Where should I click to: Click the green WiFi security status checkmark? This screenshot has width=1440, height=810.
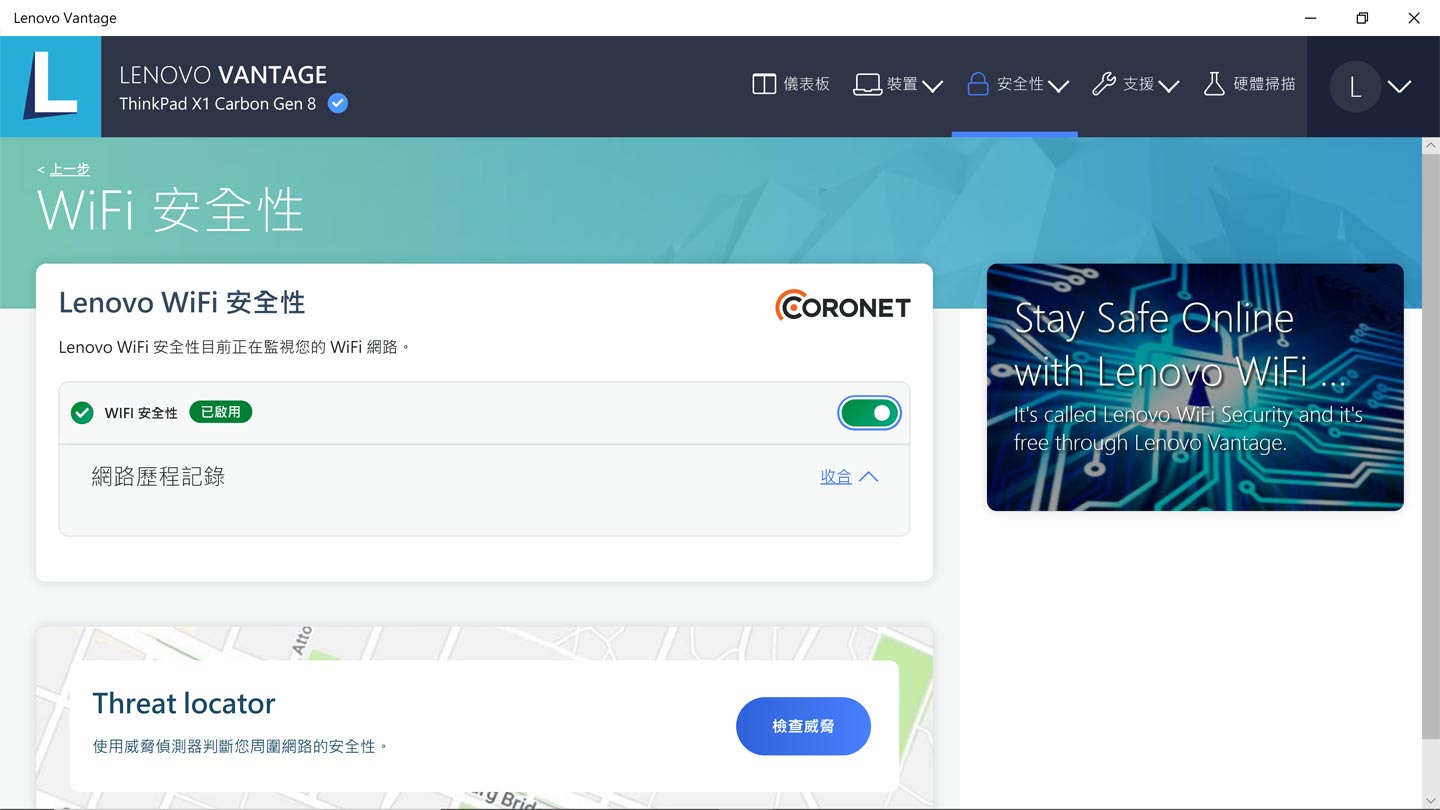click(x=82, y=412)
